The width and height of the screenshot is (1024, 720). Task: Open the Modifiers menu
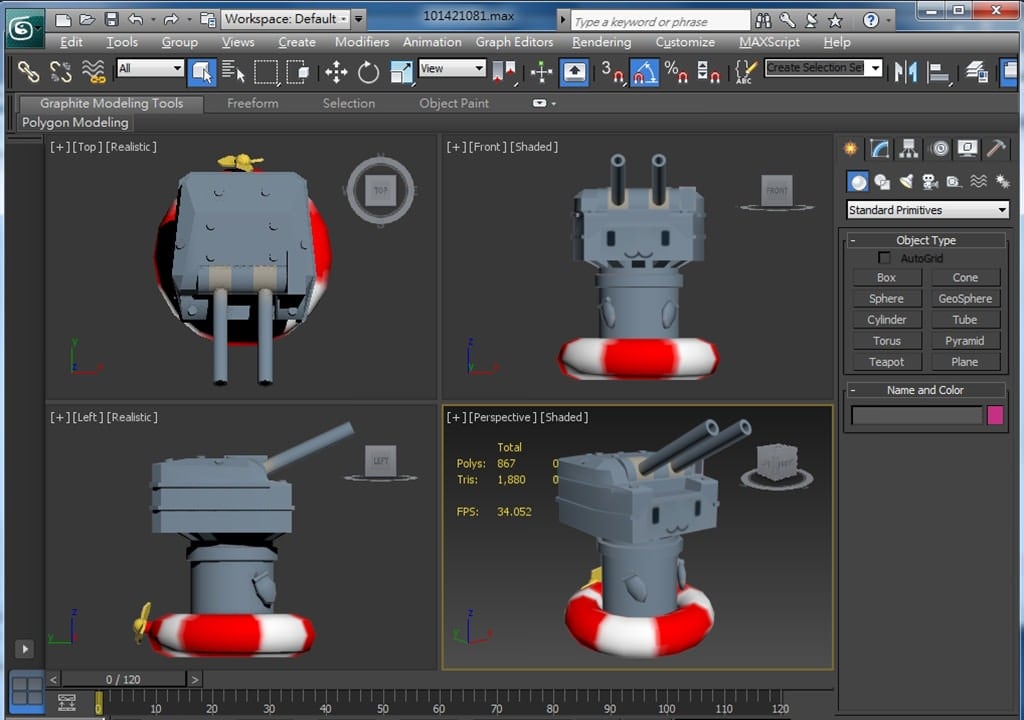pos(362,42)
